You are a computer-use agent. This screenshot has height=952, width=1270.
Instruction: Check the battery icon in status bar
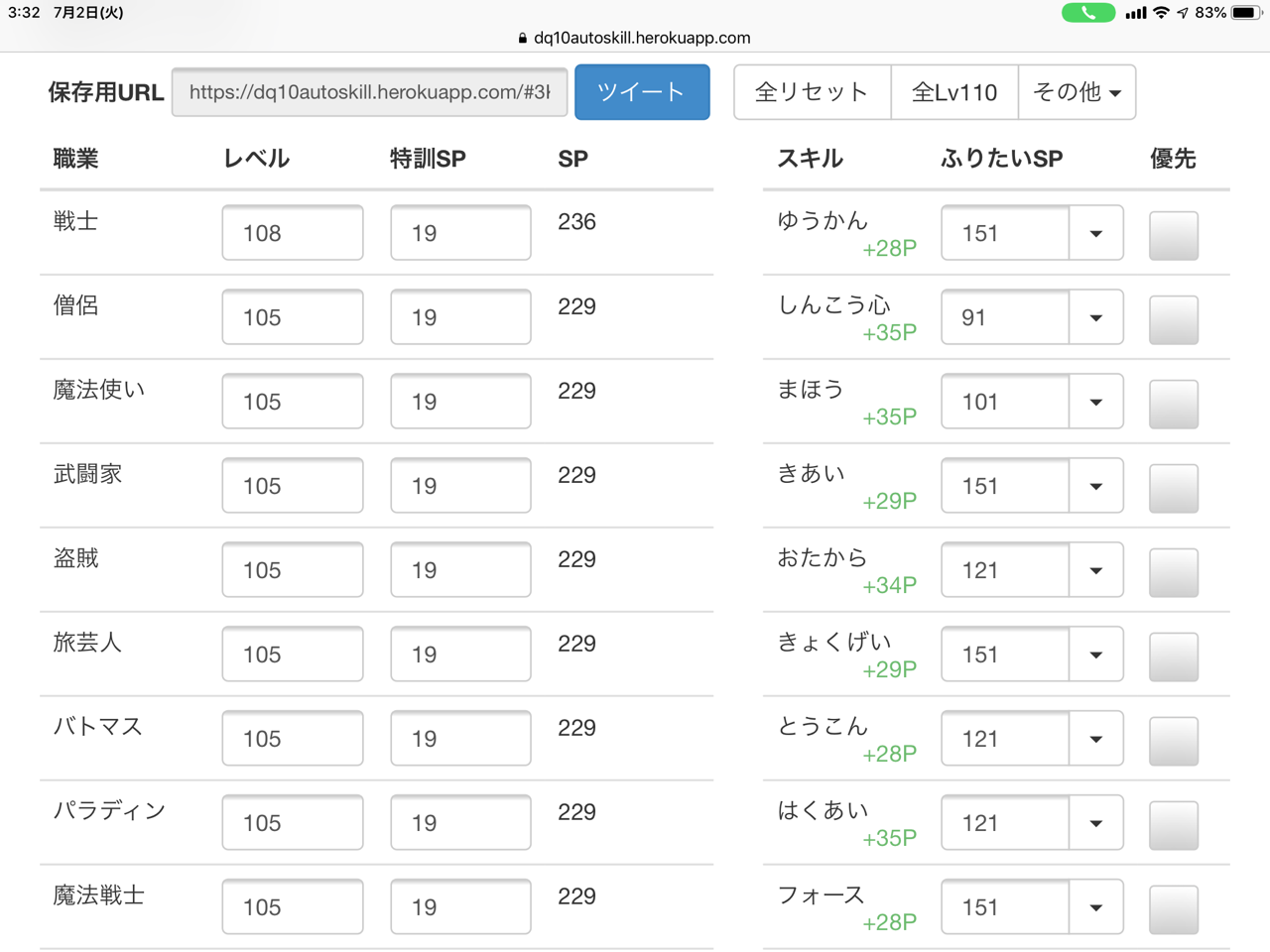click(1245, 13)
